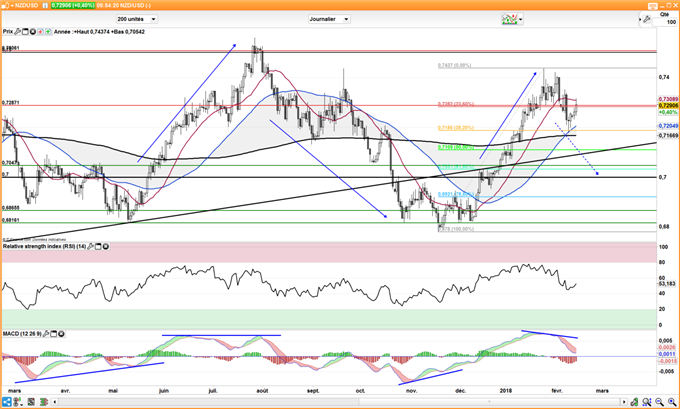Open MACD indicator wrench settings
This screenshot has width=680, height=409.
46,334
